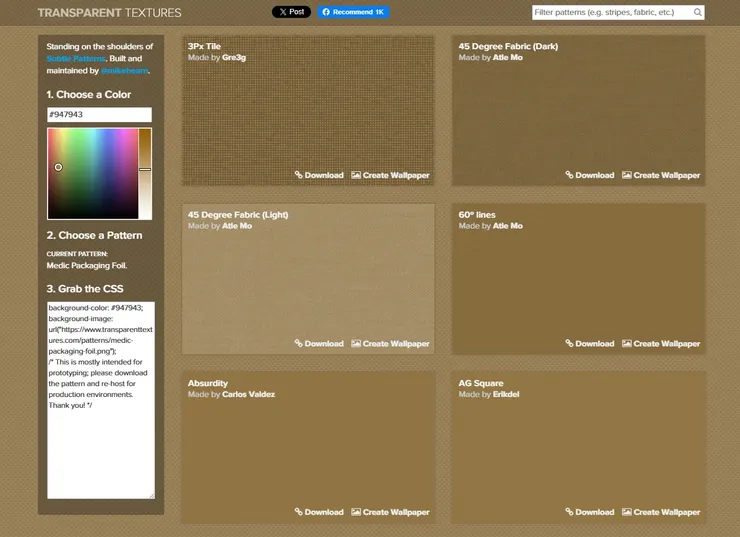Select the Absurdity pattern card
This screenshot has height=537, width=740.
(x=308, y=447)
